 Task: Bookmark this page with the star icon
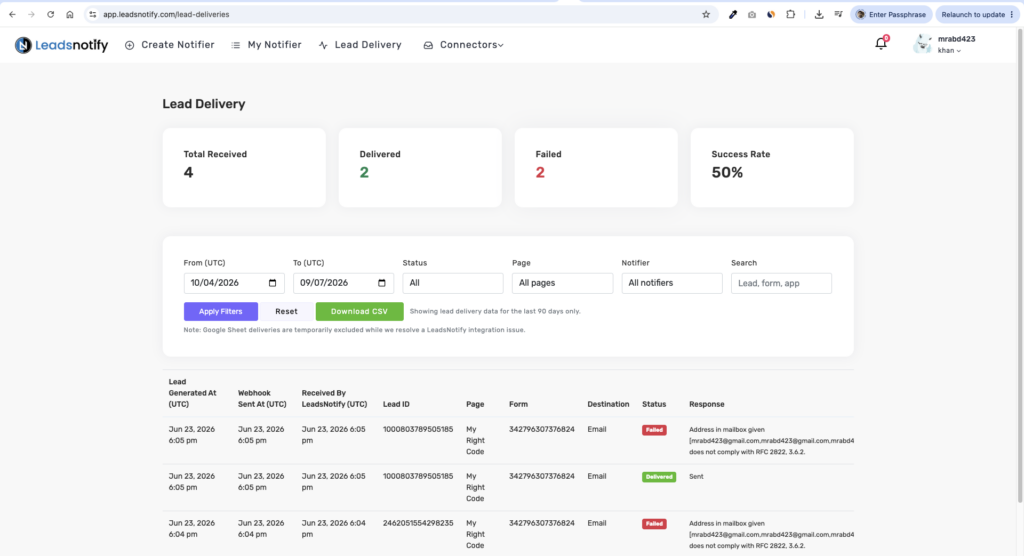706,14
